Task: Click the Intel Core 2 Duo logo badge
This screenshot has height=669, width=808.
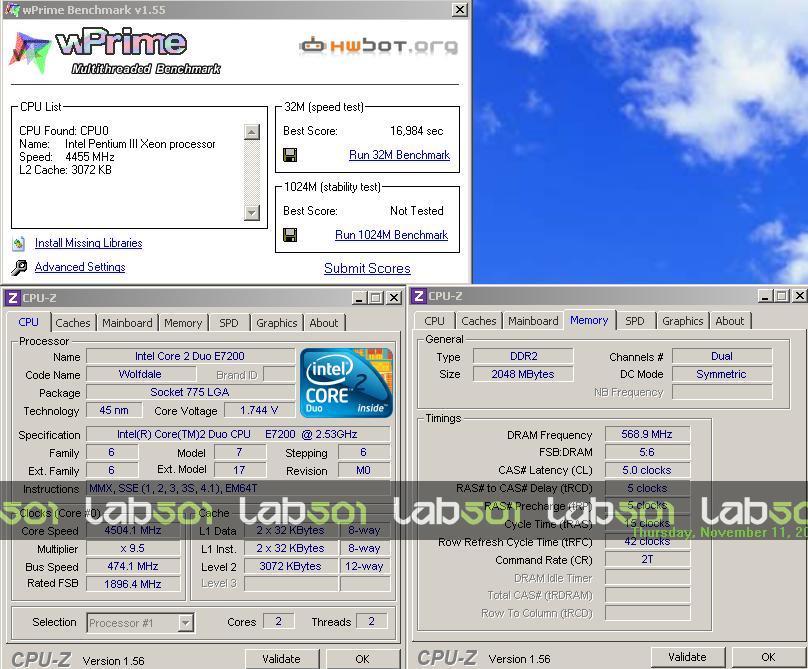Action: (346, 383)
